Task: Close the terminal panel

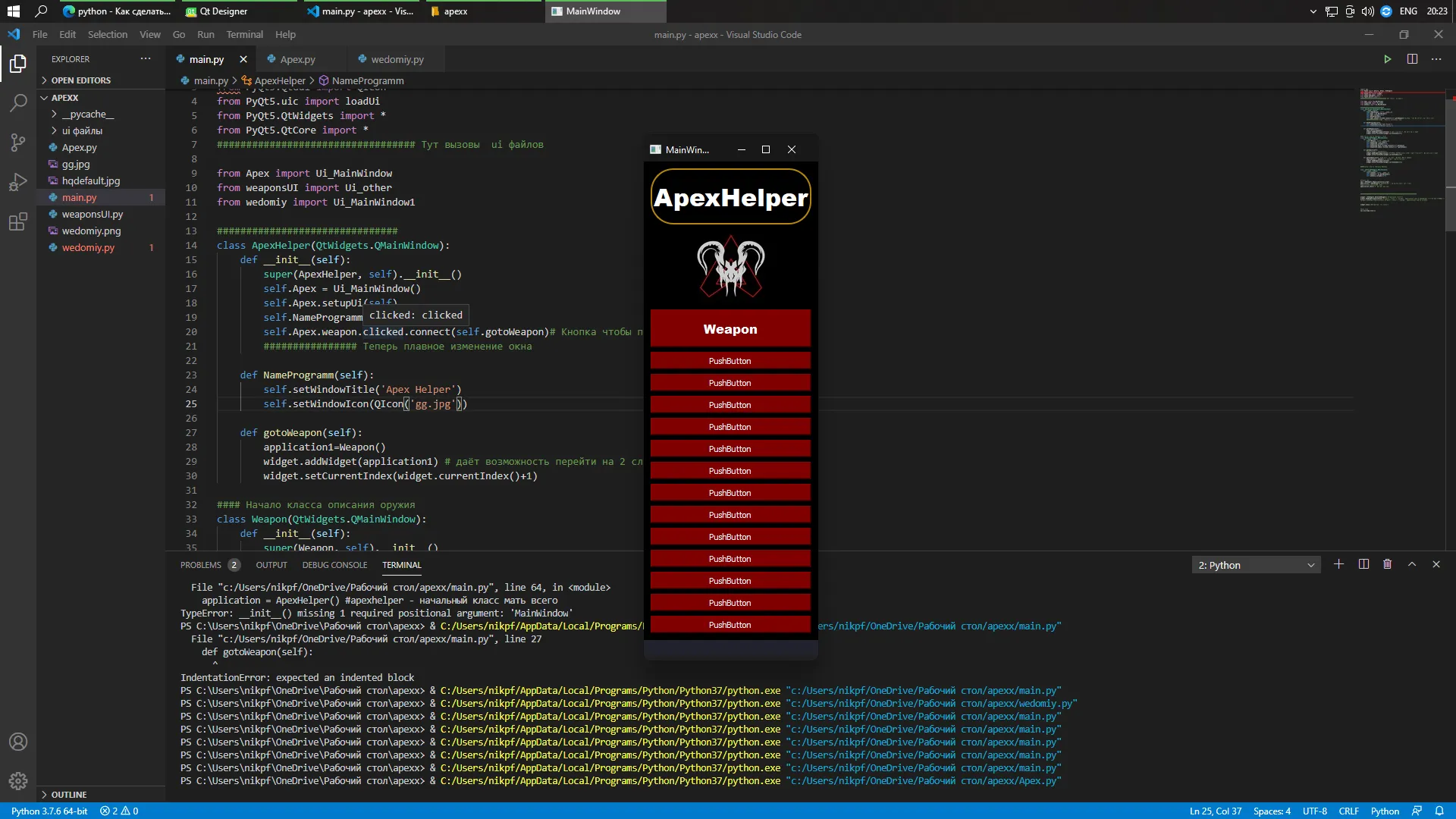Action: point(1436,564)
